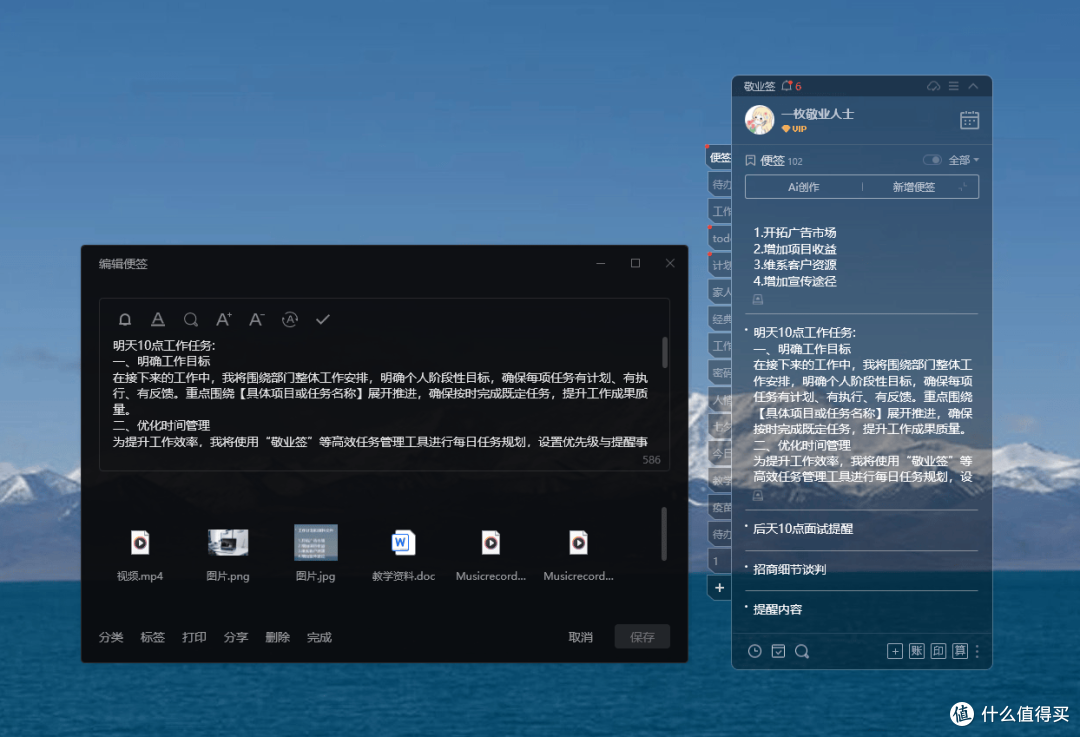Select the 教学 side tab
Image resolution: width=1080 pixels, height=737 pixels.
pos(720,480)
